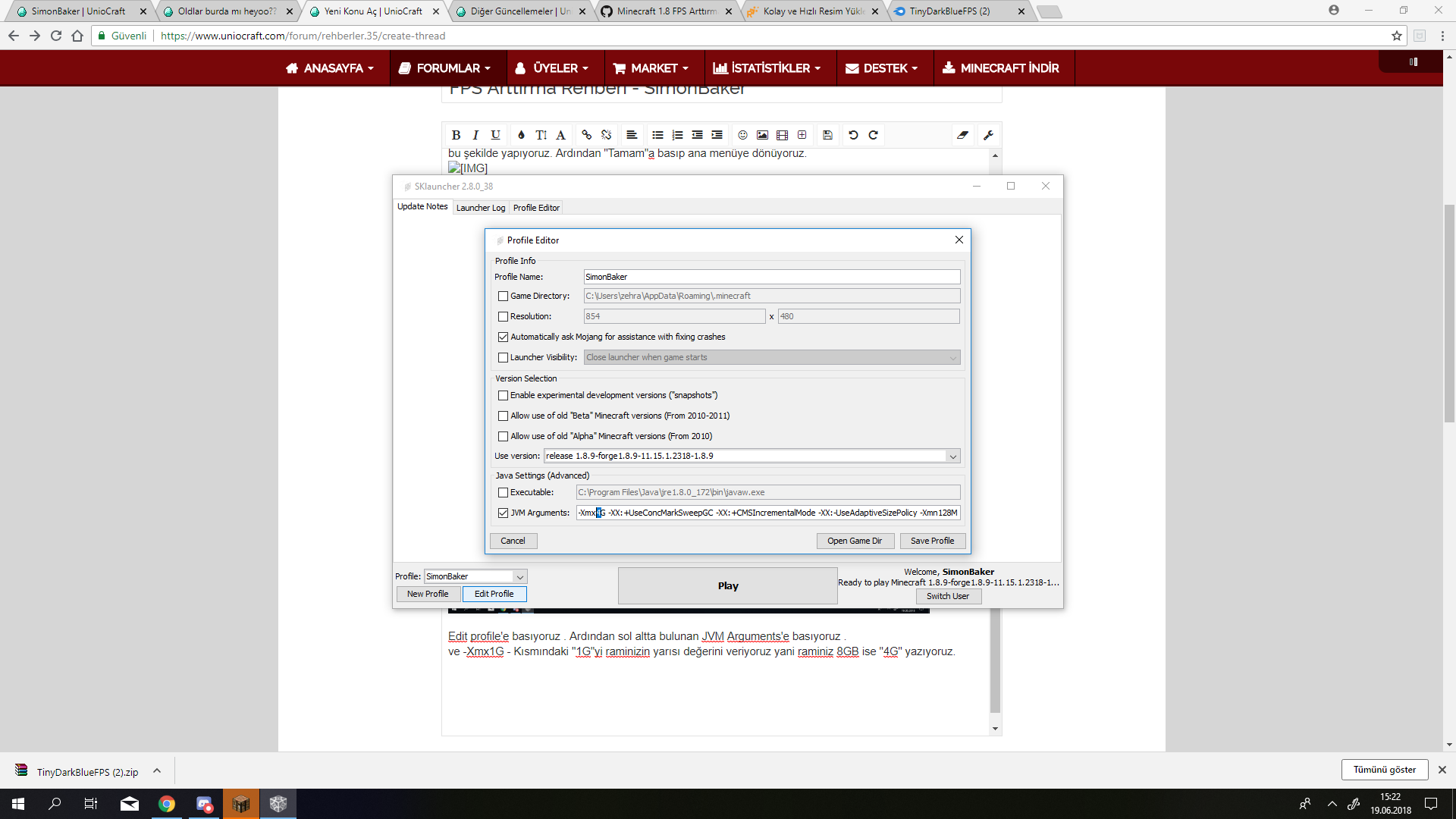Expand the Use version dropdown
Screen dimensions: 1456x819
(952, 457)
